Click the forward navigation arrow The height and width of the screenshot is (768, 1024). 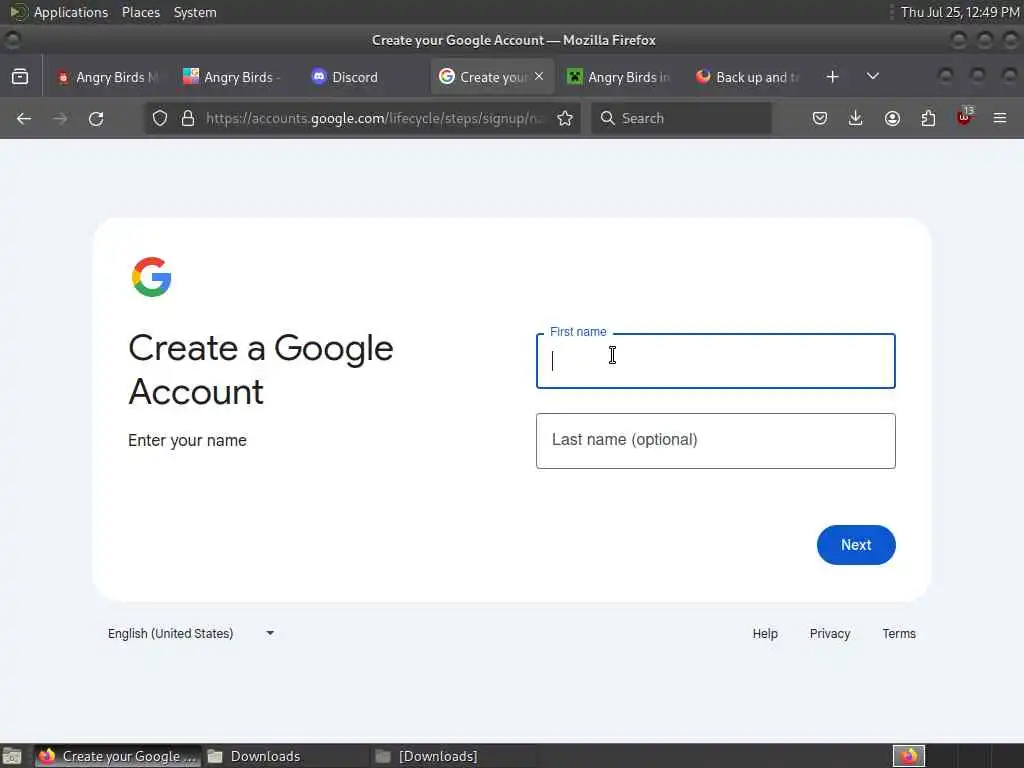tap(60, 118)
